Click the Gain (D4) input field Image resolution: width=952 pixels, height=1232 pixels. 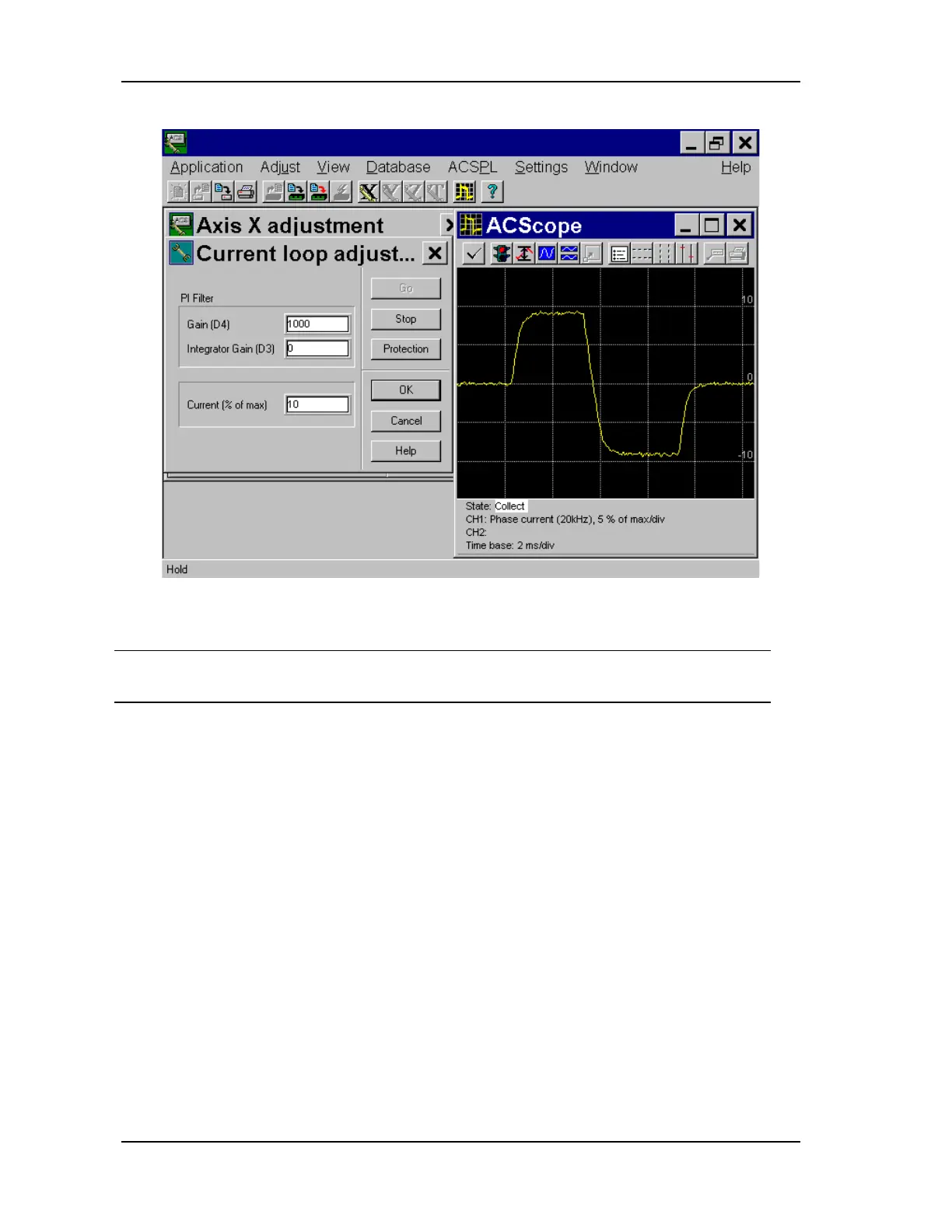point(317,324)
